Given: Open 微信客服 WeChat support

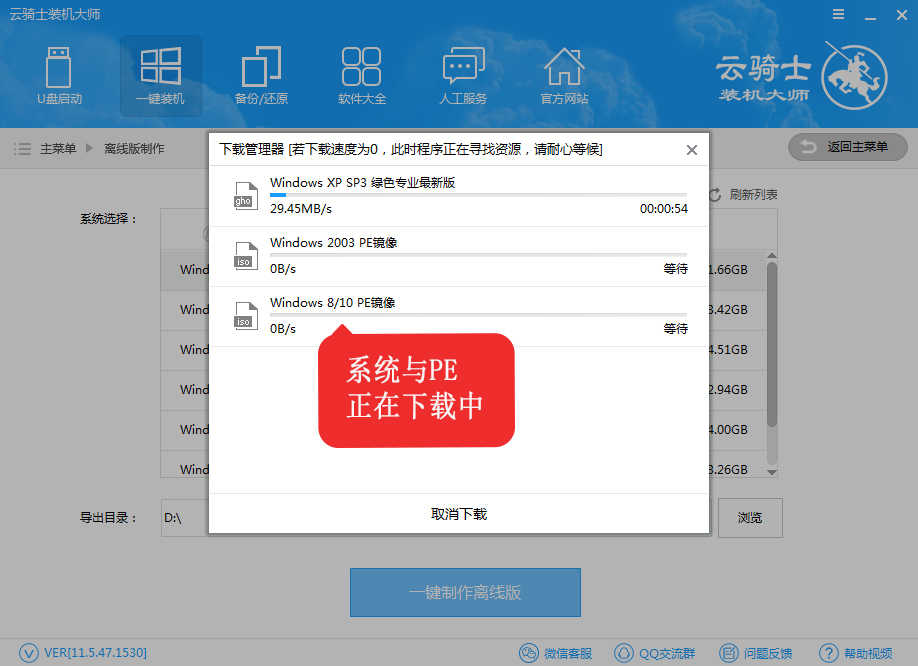Looking at the screenshot, I should [x=556, y=653].
